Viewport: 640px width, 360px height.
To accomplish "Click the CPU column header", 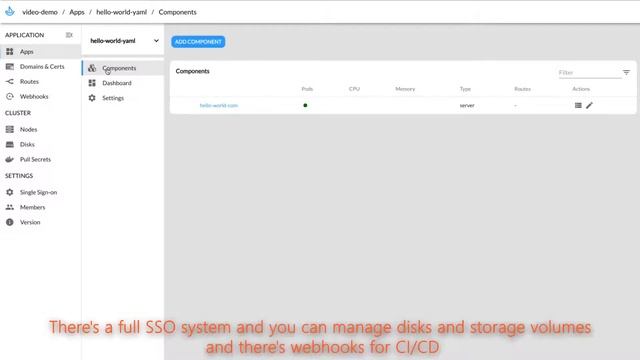I will click(354, 89).
